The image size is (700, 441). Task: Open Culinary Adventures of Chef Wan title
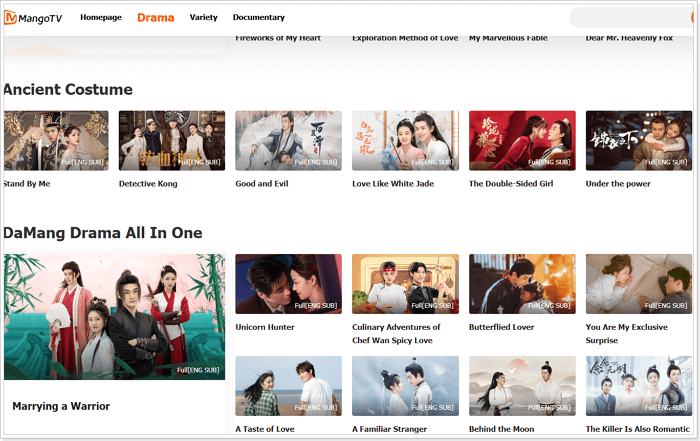396,333
